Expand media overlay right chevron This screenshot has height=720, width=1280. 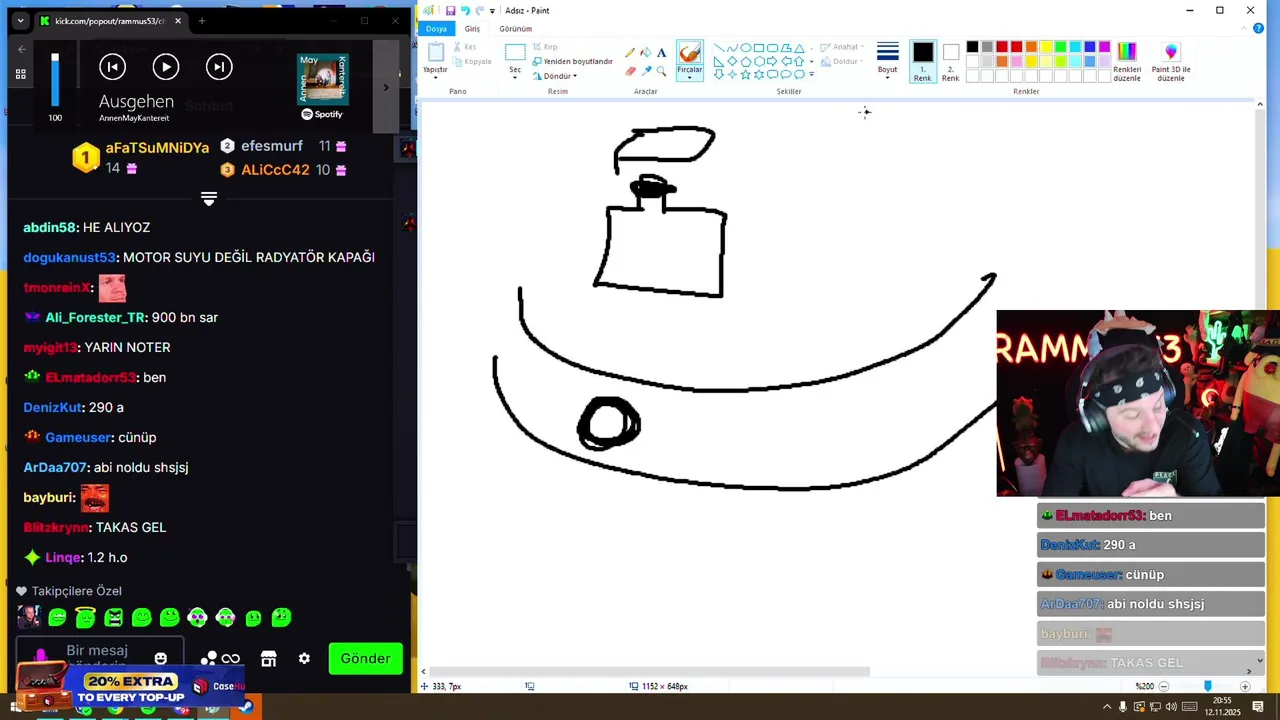pyautogui.click(x=386, y=87)
